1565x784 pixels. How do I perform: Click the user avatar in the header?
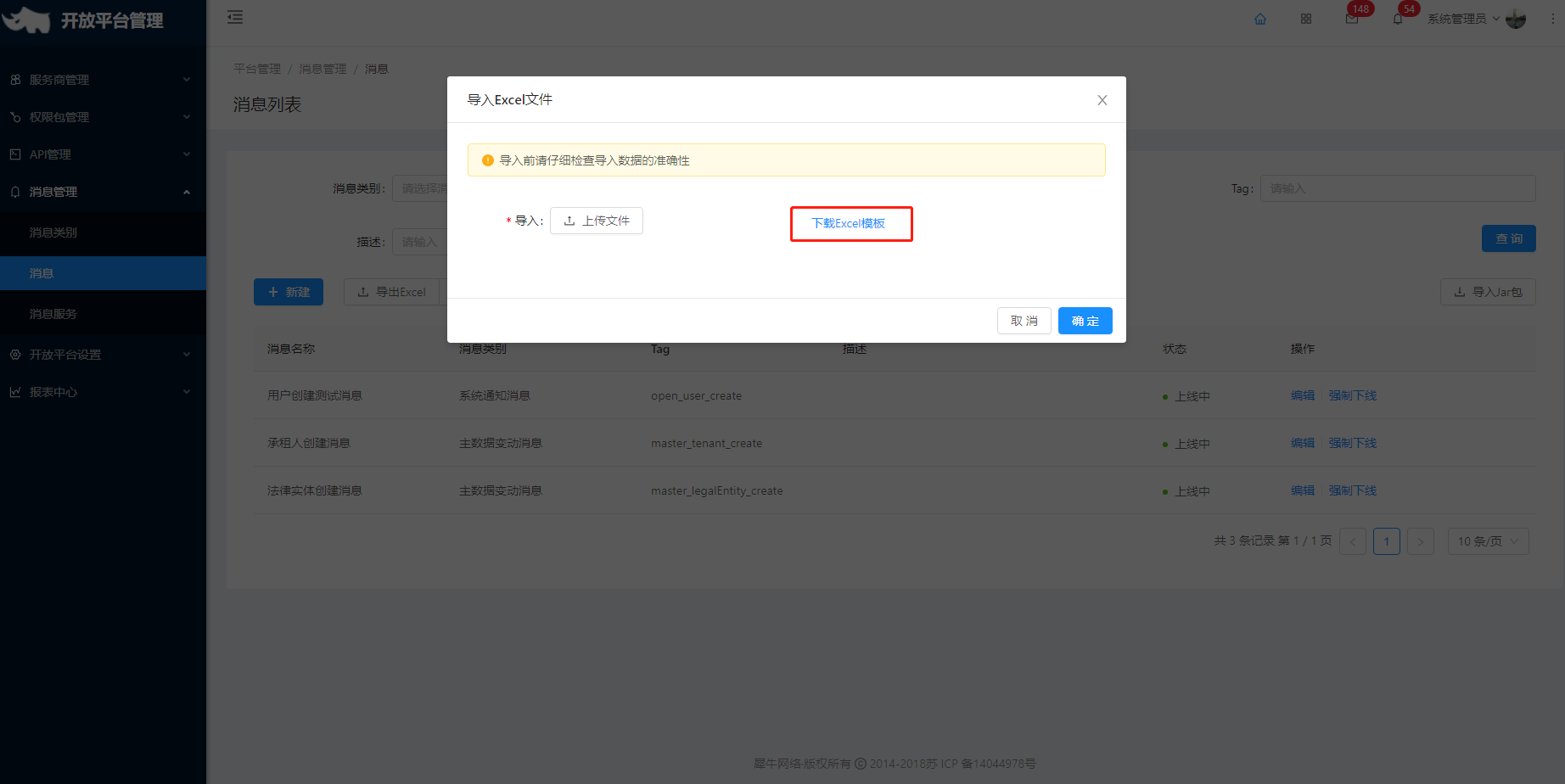coord(1516,19)
